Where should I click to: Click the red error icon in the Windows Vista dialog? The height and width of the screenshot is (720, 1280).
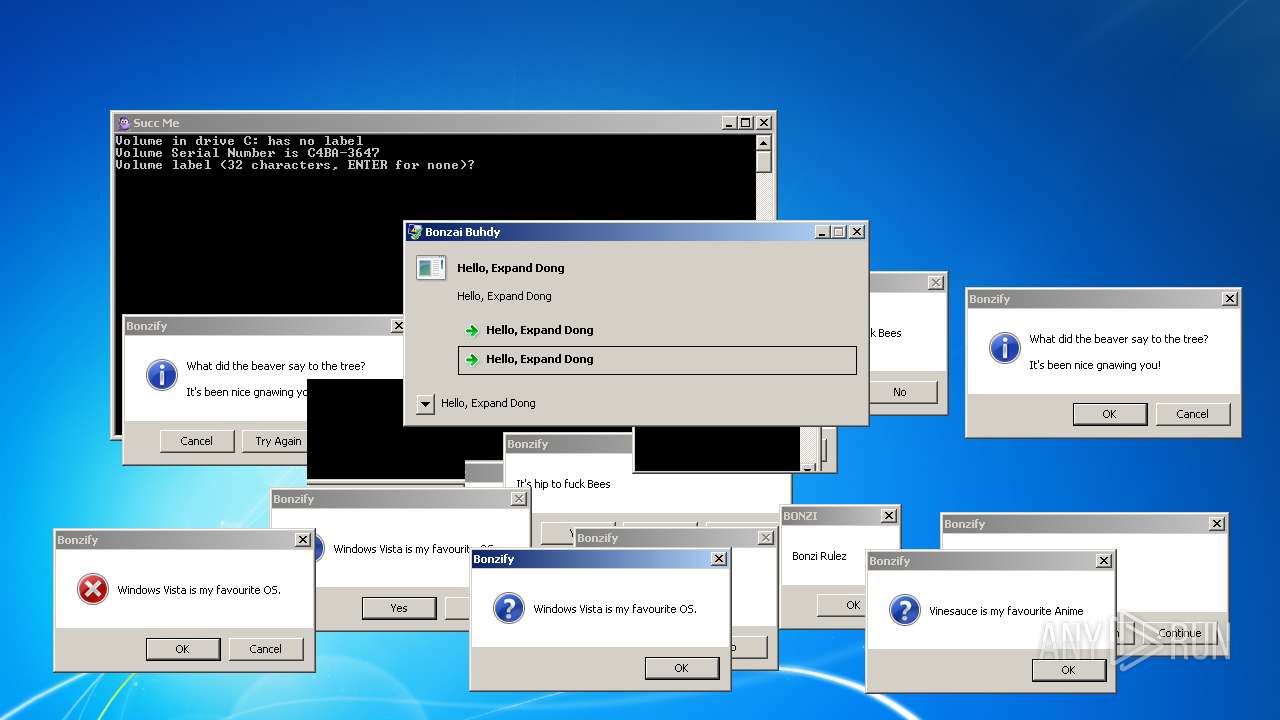(92, 590)
